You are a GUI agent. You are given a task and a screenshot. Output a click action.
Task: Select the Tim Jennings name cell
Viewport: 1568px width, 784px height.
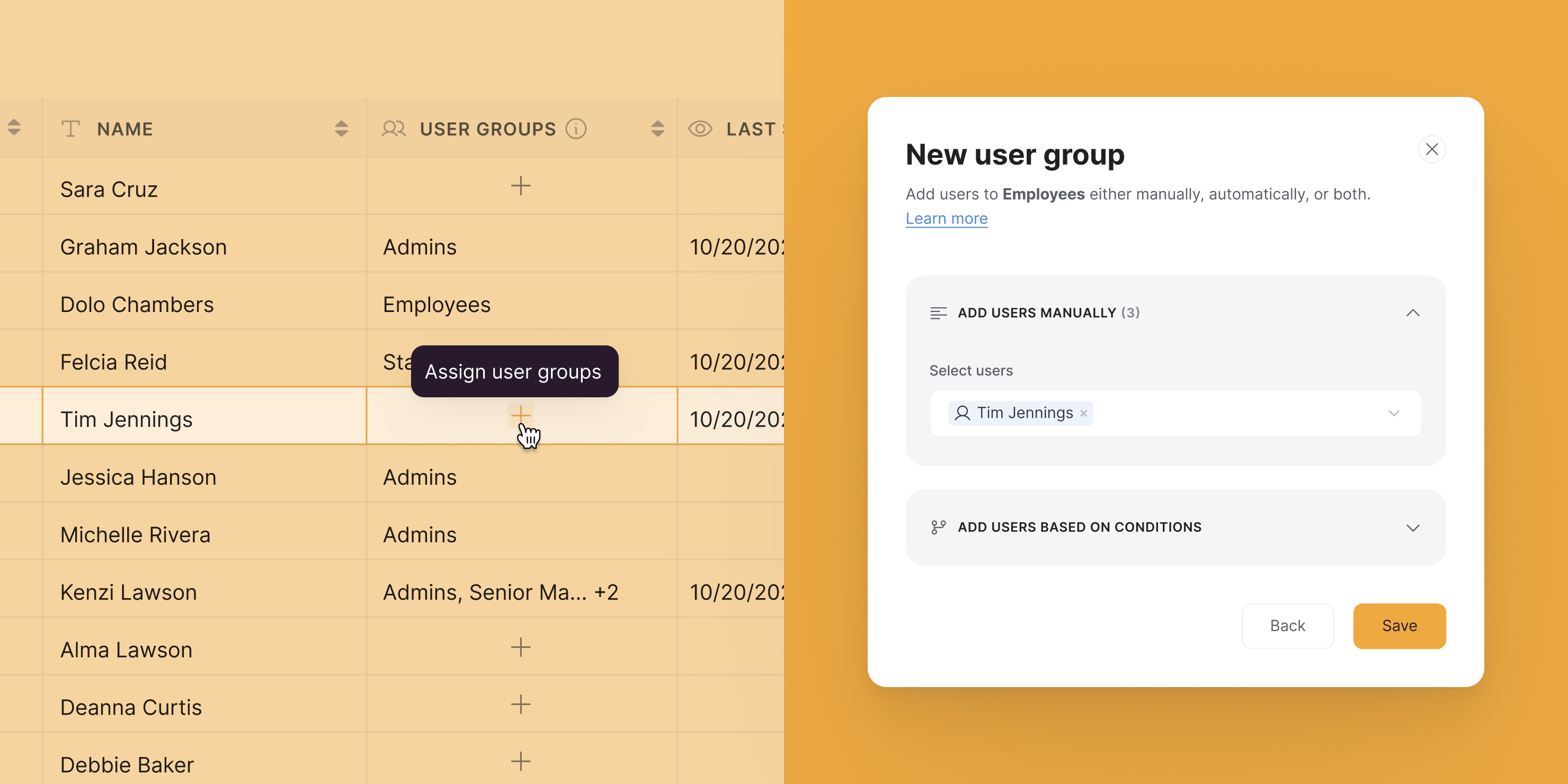tap(204, 416)
